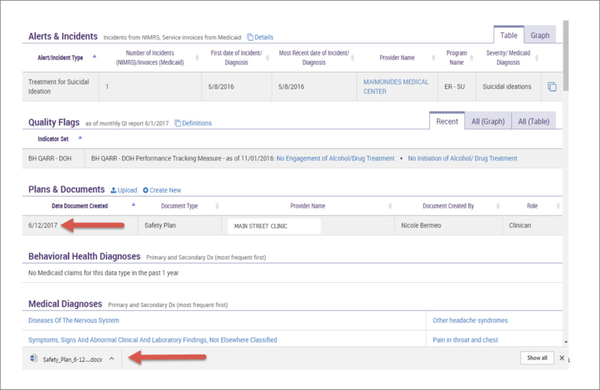Open Diseases Of The Nervous System link
This screenshot has width=600, height=390.
click(73, 320)
